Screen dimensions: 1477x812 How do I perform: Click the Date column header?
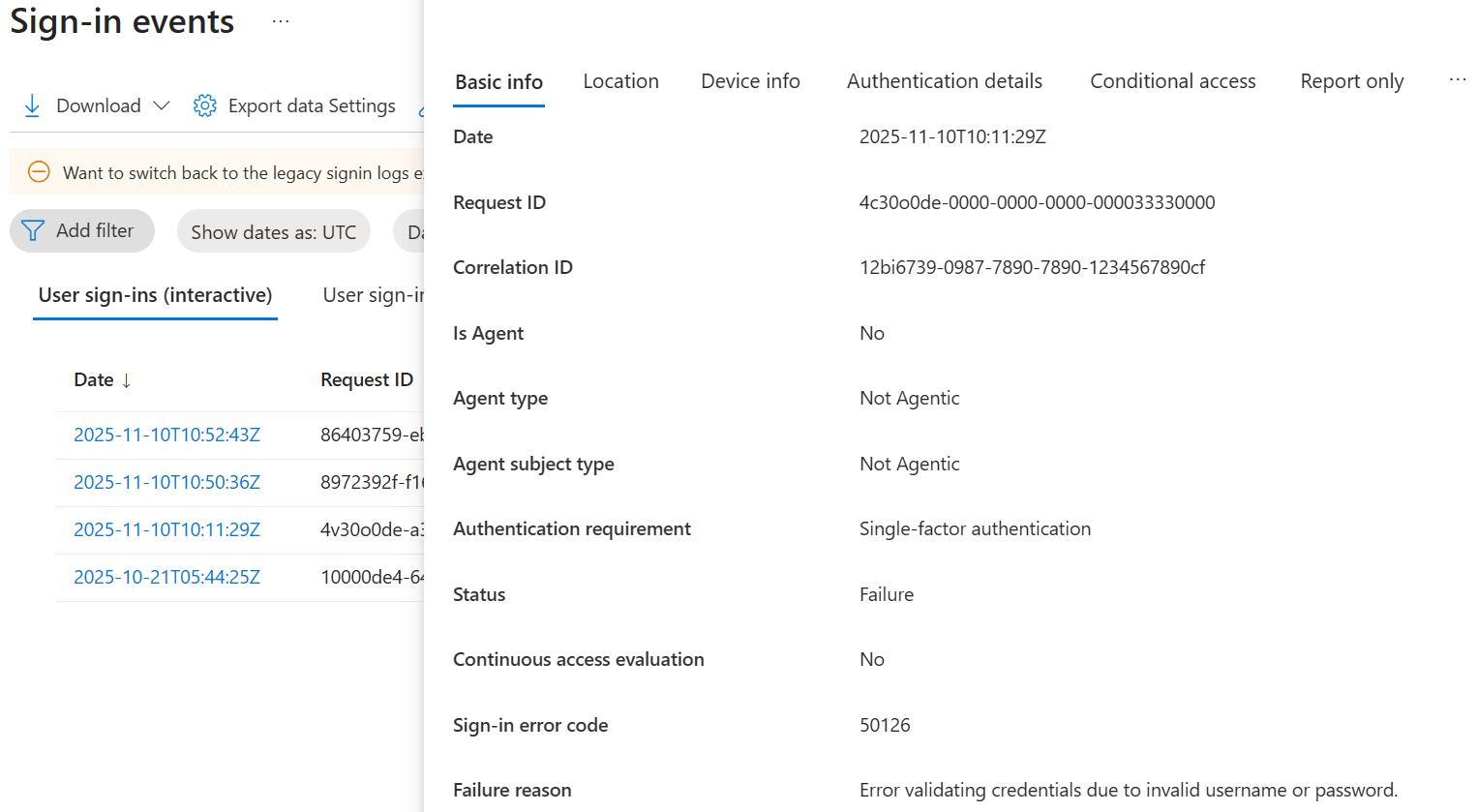[93, 379]
